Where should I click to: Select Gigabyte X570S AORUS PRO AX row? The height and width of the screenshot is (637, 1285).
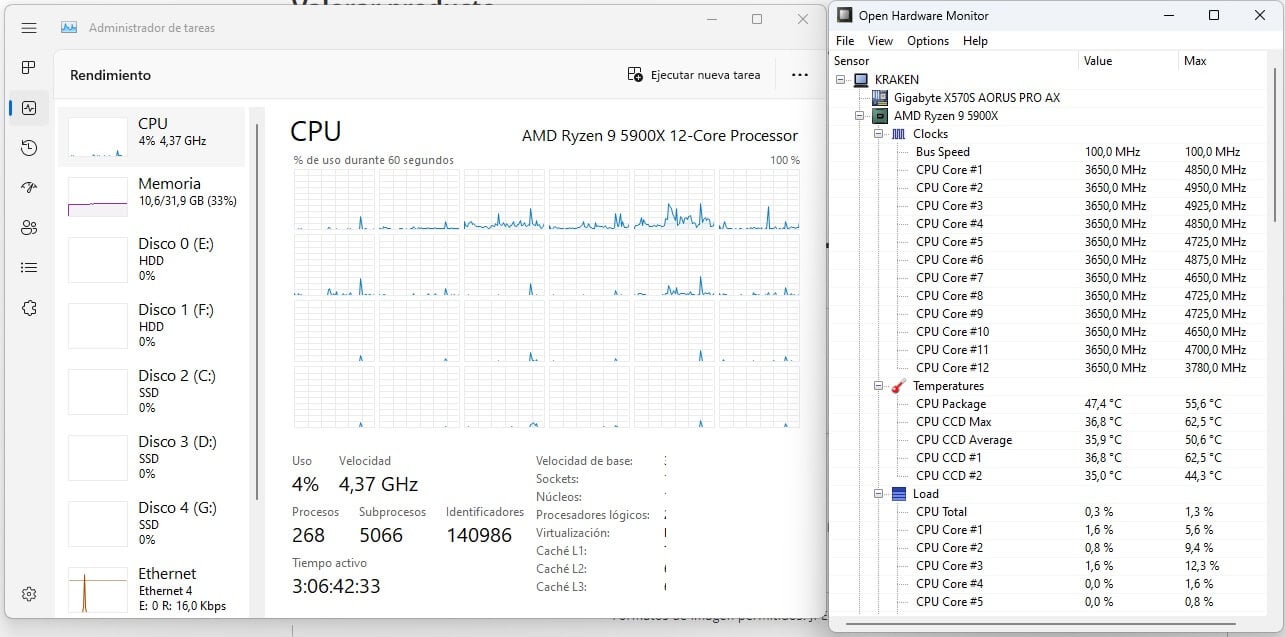pos(1051,98)
